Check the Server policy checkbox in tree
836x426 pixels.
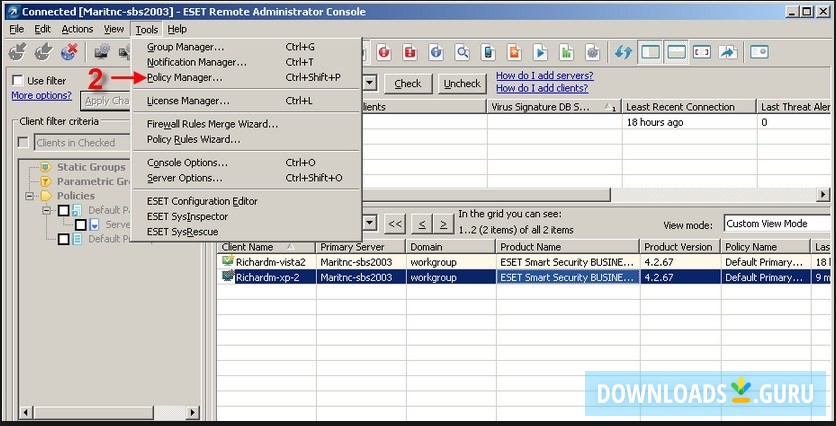tap(81, 224)
